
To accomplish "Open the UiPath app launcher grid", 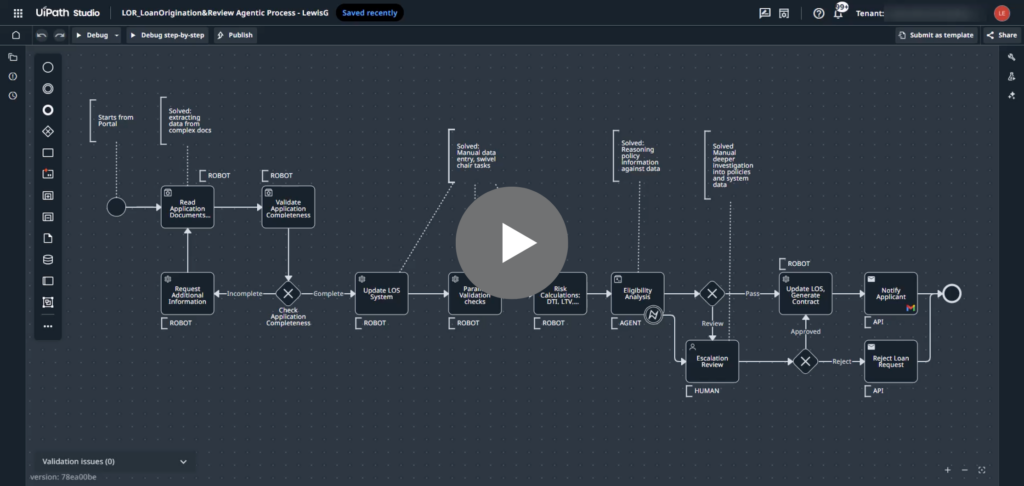I will (17, 13).
